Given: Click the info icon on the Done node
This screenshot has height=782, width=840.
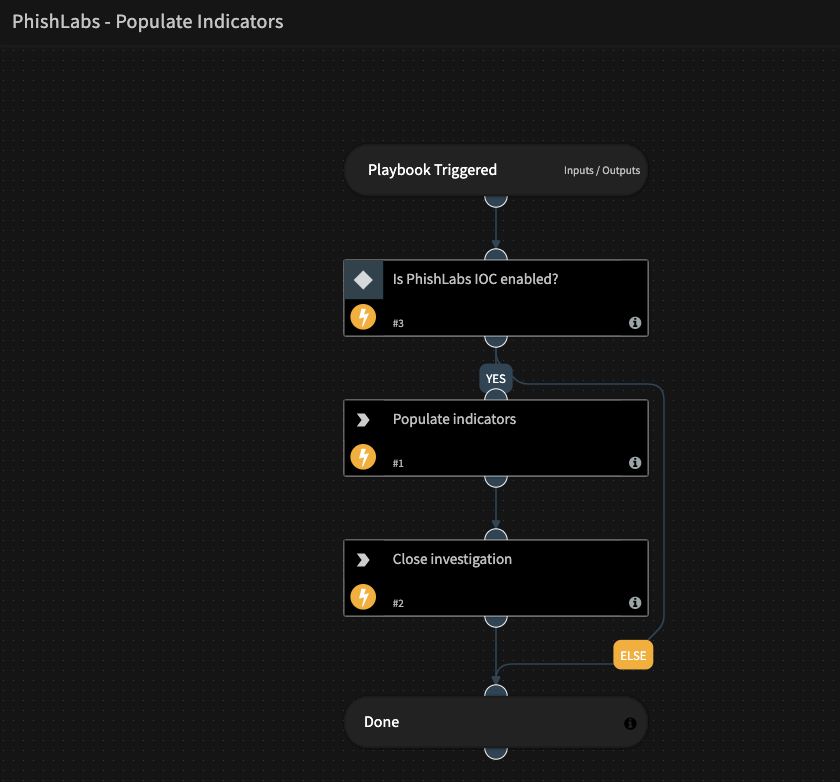Looking at the screenshot, I should [630, 723].
